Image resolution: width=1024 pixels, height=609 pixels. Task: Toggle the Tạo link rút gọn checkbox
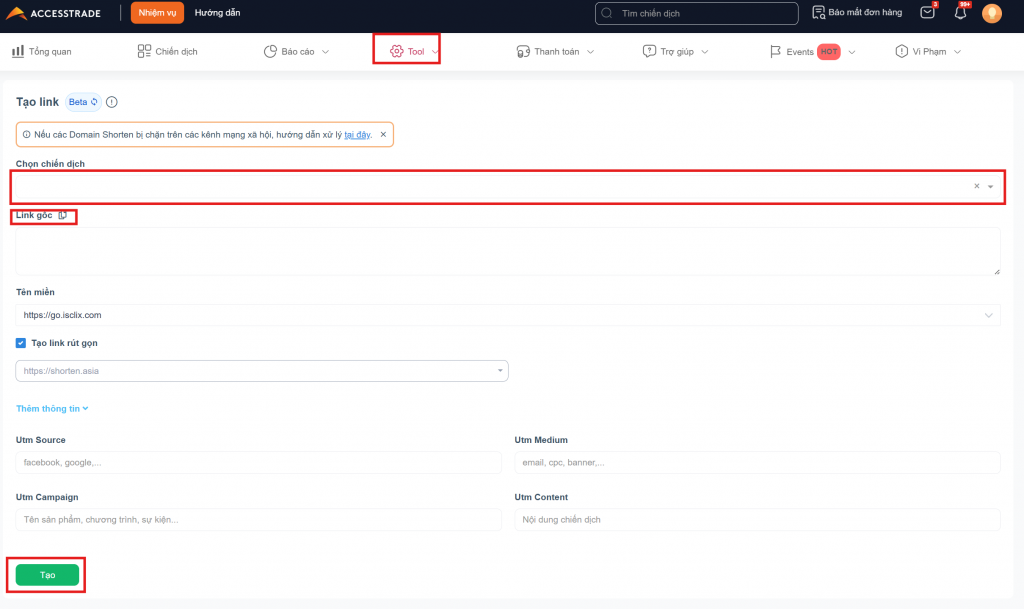click(21, 343)
